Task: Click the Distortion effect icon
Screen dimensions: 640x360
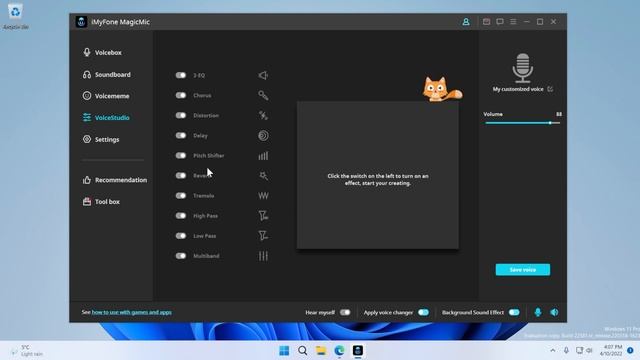Action: (x=263, y=116)
